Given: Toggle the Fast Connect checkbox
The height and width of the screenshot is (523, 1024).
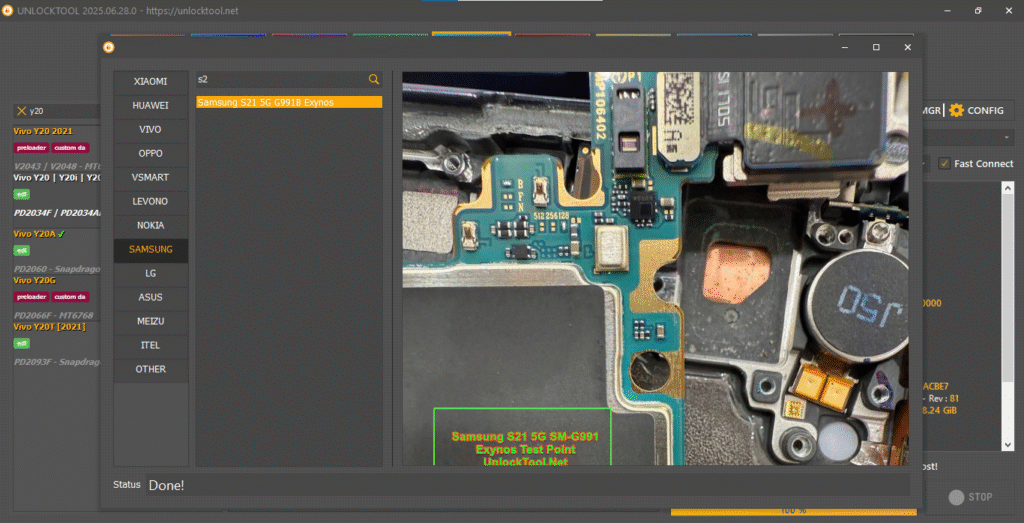Looking at the screenshot, I should click(944, 163).
